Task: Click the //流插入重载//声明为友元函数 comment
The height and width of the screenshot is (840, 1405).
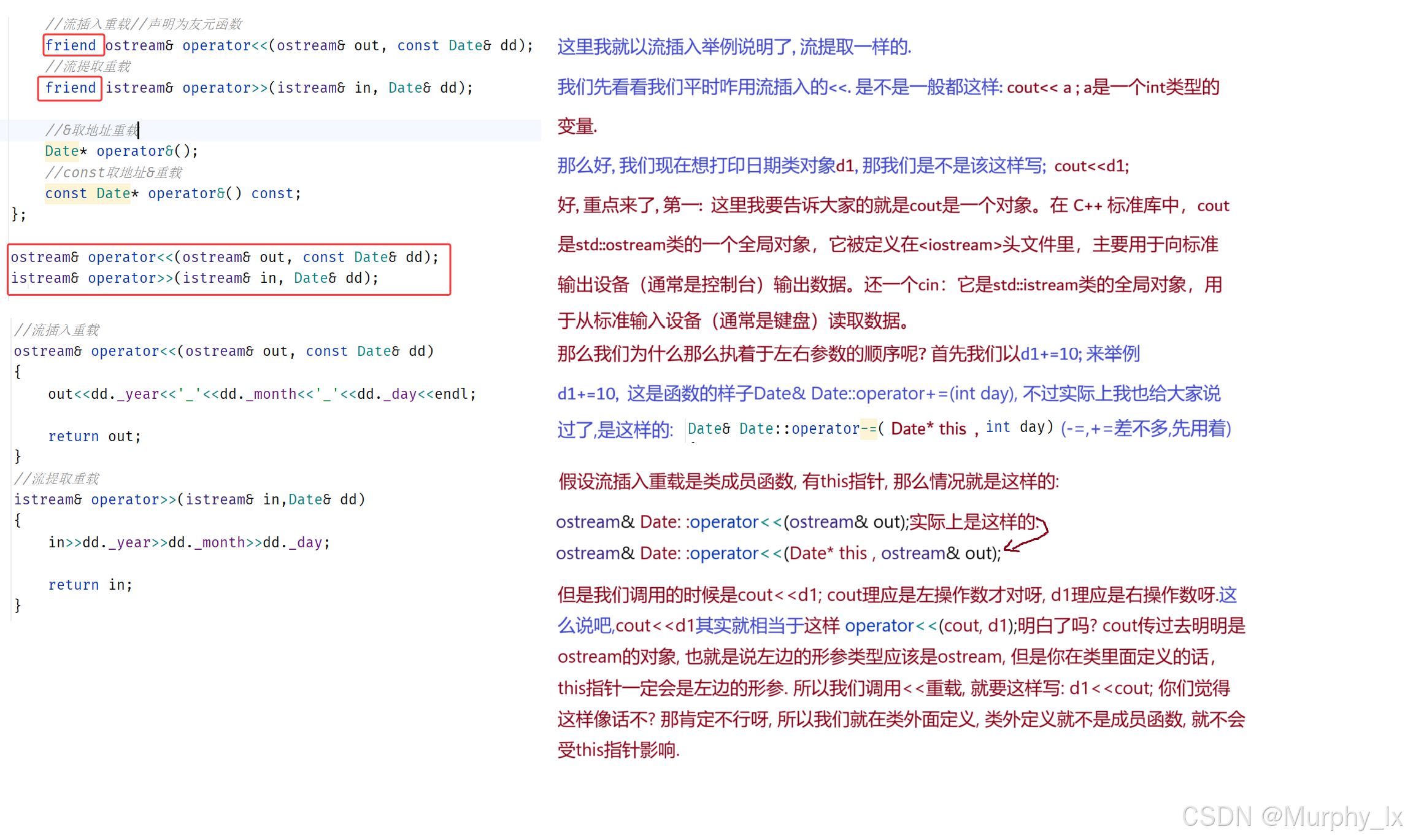Action: click(x=144, y=24)
